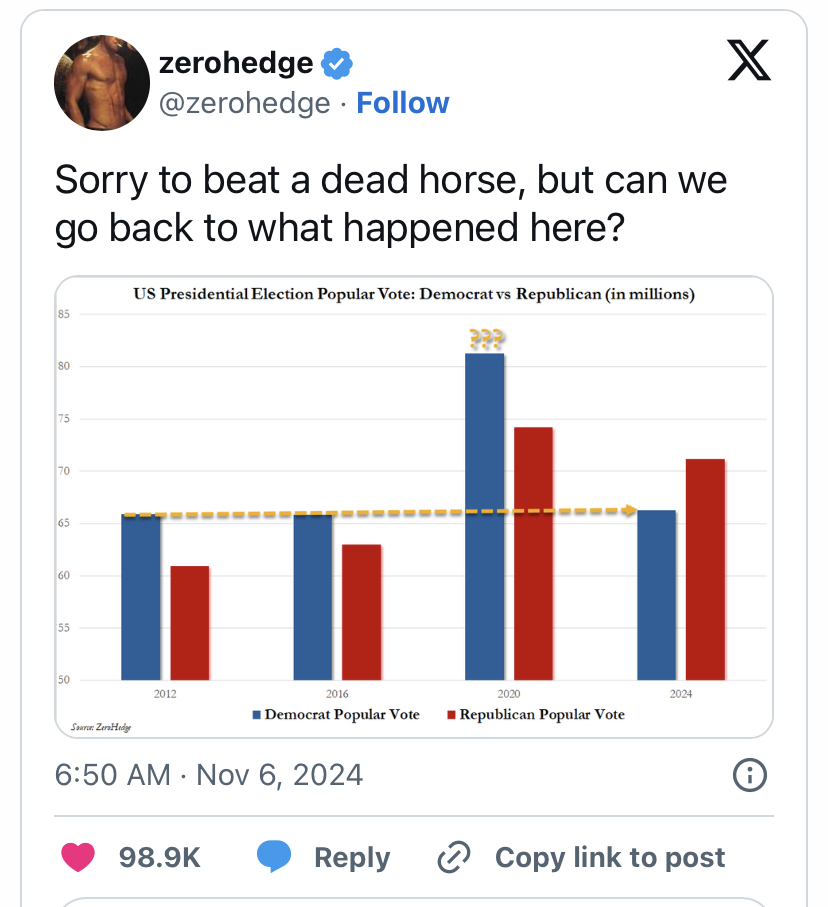
Task: Open zerohedge profile avatar picture
Action: 102,83
